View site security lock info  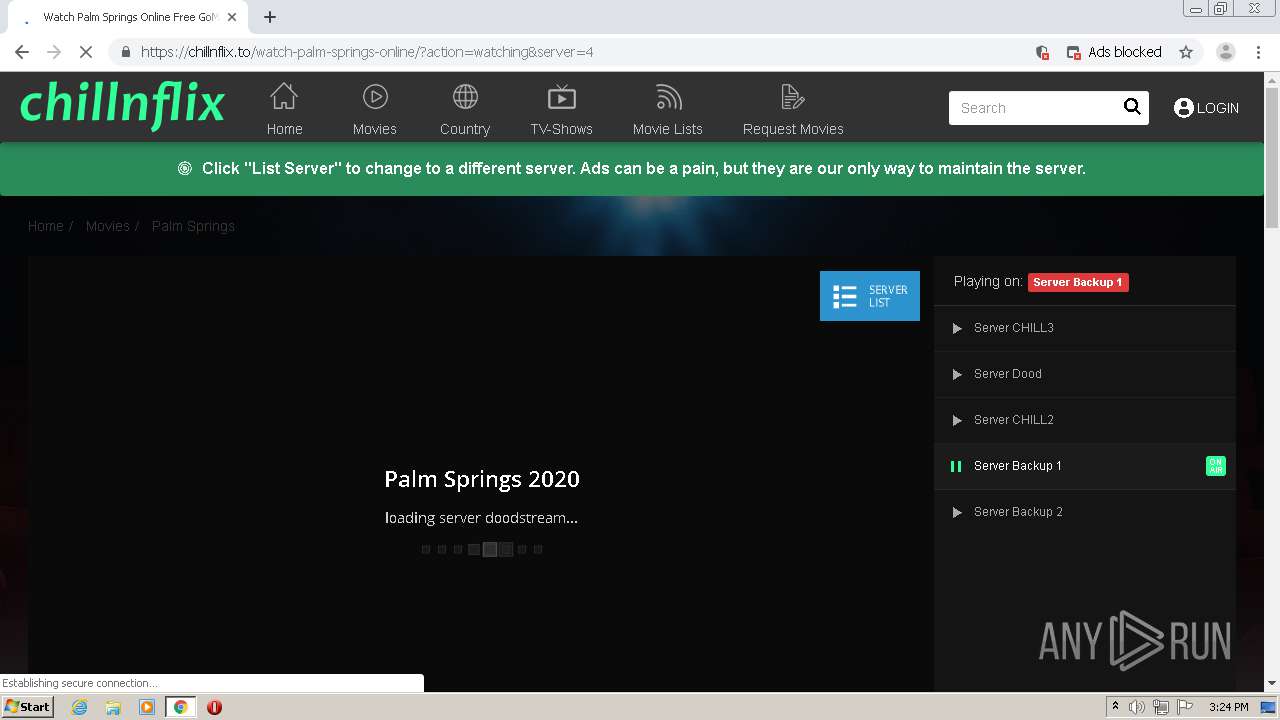pyautogui.click(x=125, y=52)
